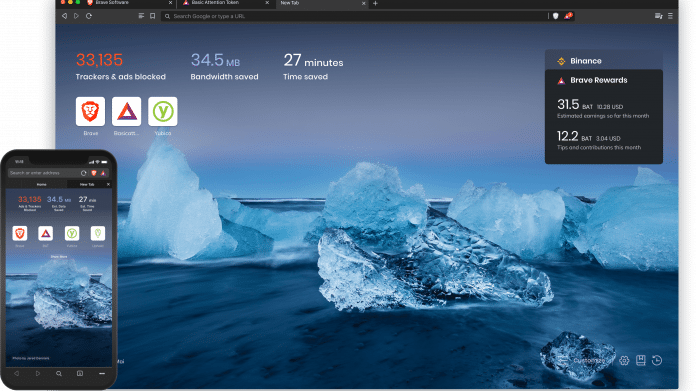Image resolution: width=696 pixels, height=391 pixels.
Task: Open the hamburger main menu in desktop browser
Action: click(x=670, y=16)
